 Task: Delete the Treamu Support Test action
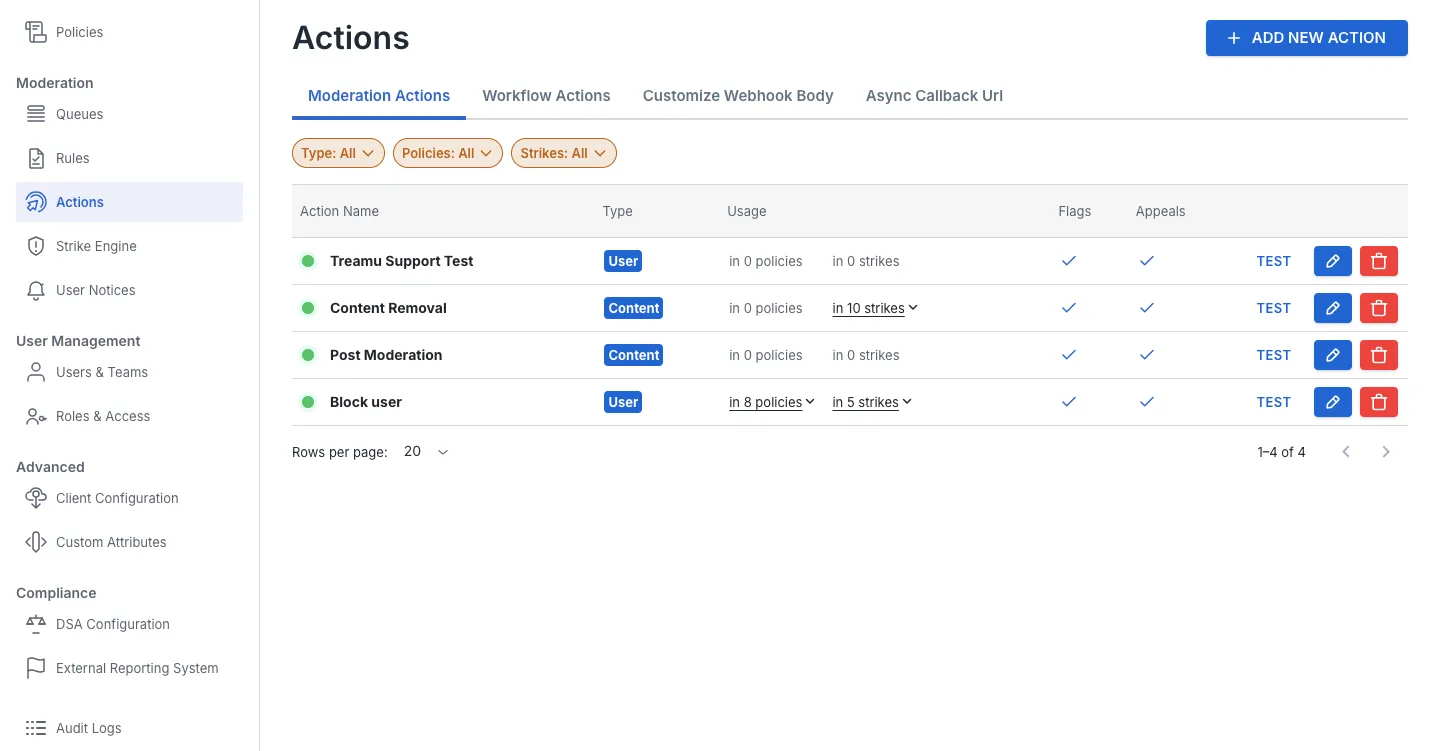point(1379,261)
